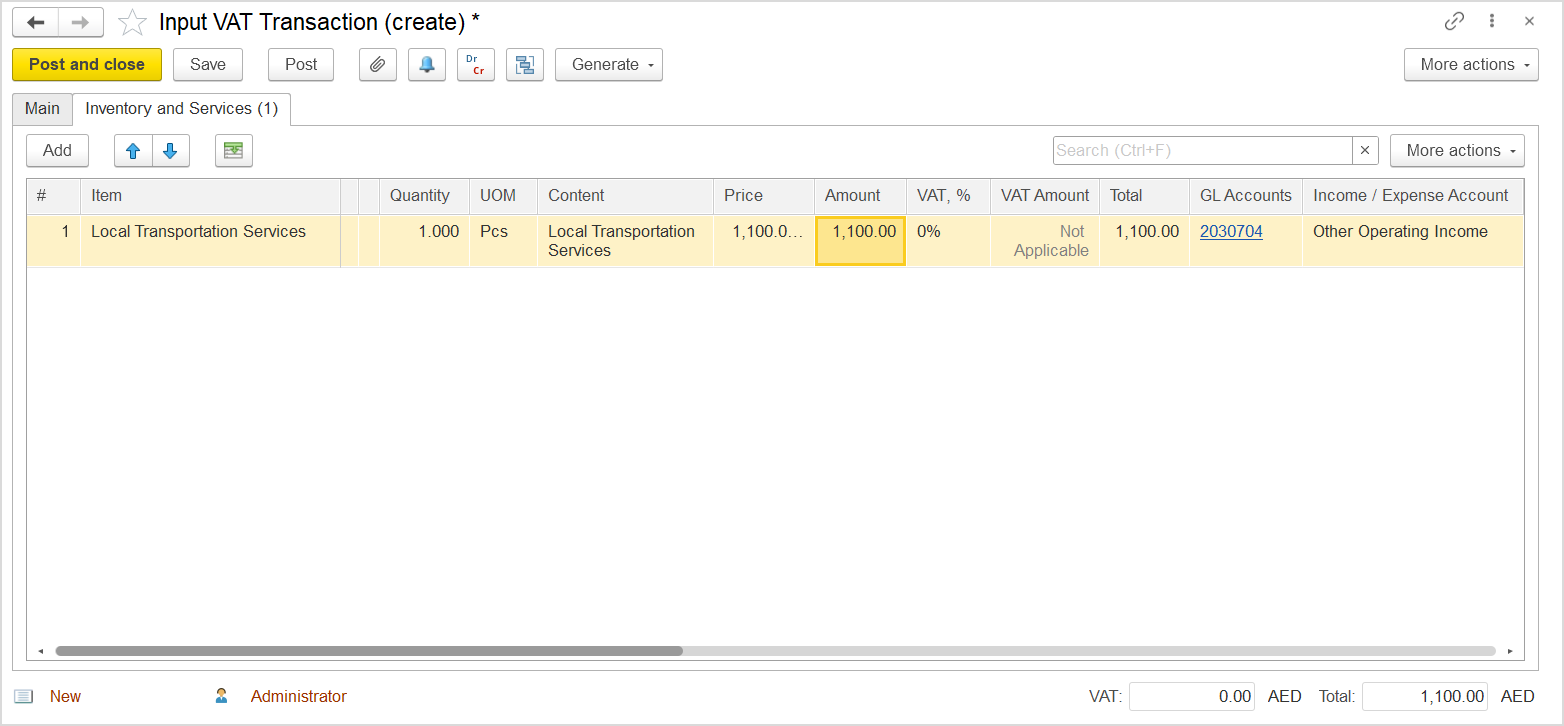
Task: Open top More actions dropdown
Action: [1471, 65]
